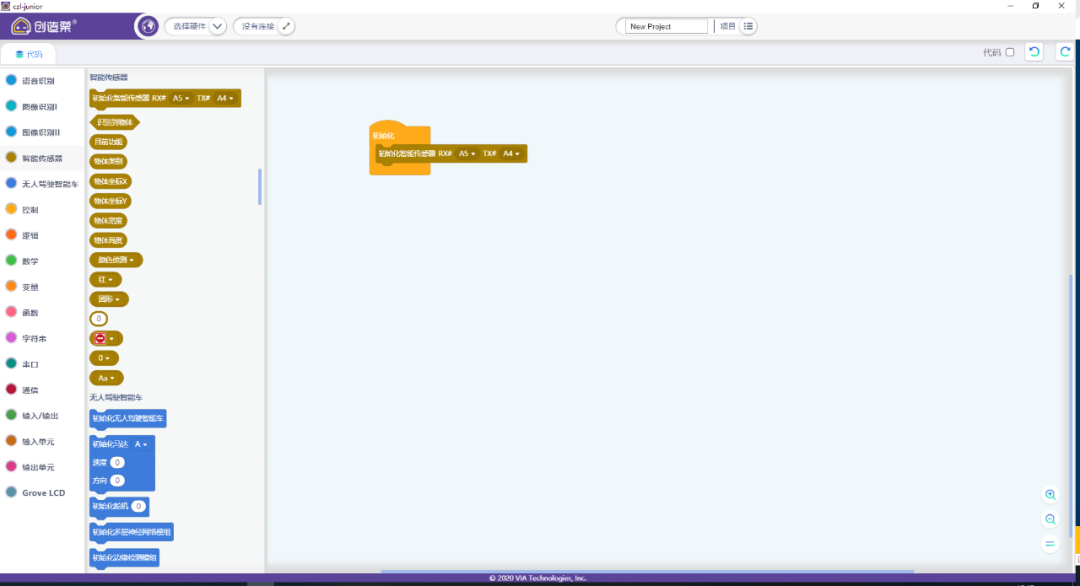
Task: Click the undo arrow icon
Action: tap(1034, 52)
